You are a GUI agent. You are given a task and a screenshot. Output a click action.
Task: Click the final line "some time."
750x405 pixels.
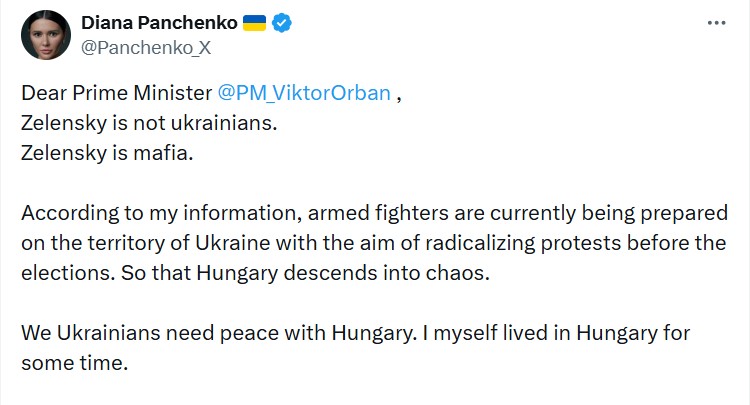coord(74,361)
